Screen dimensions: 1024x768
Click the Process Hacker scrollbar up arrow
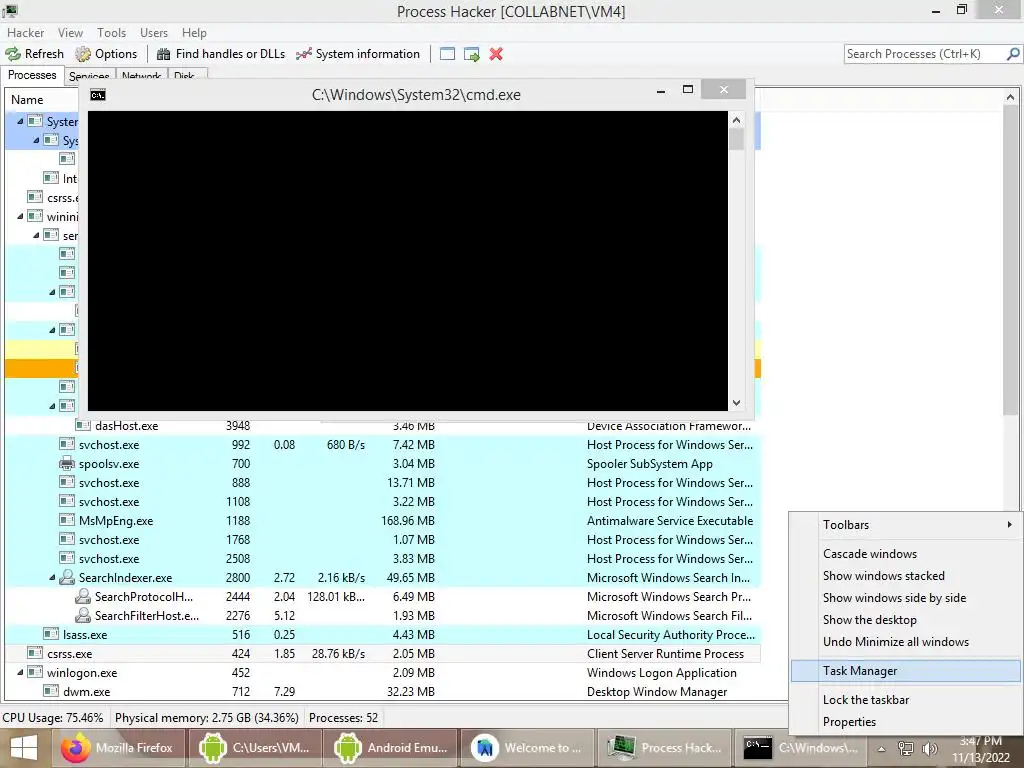[x=1010, y=97]
